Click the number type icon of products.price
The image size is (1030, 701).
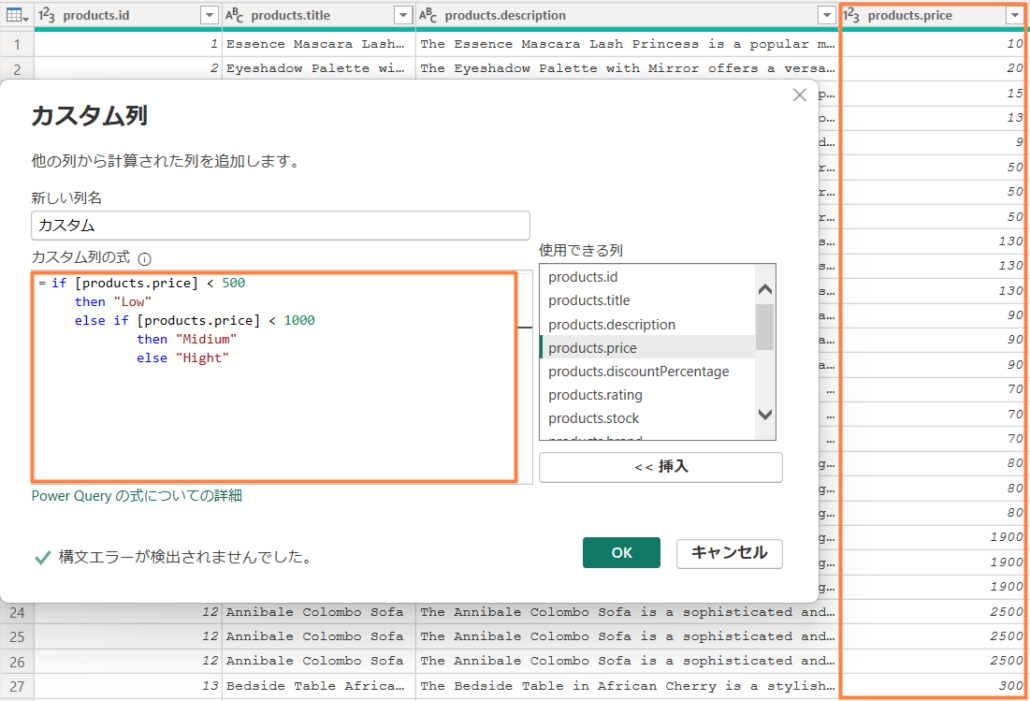click(851, 15)
